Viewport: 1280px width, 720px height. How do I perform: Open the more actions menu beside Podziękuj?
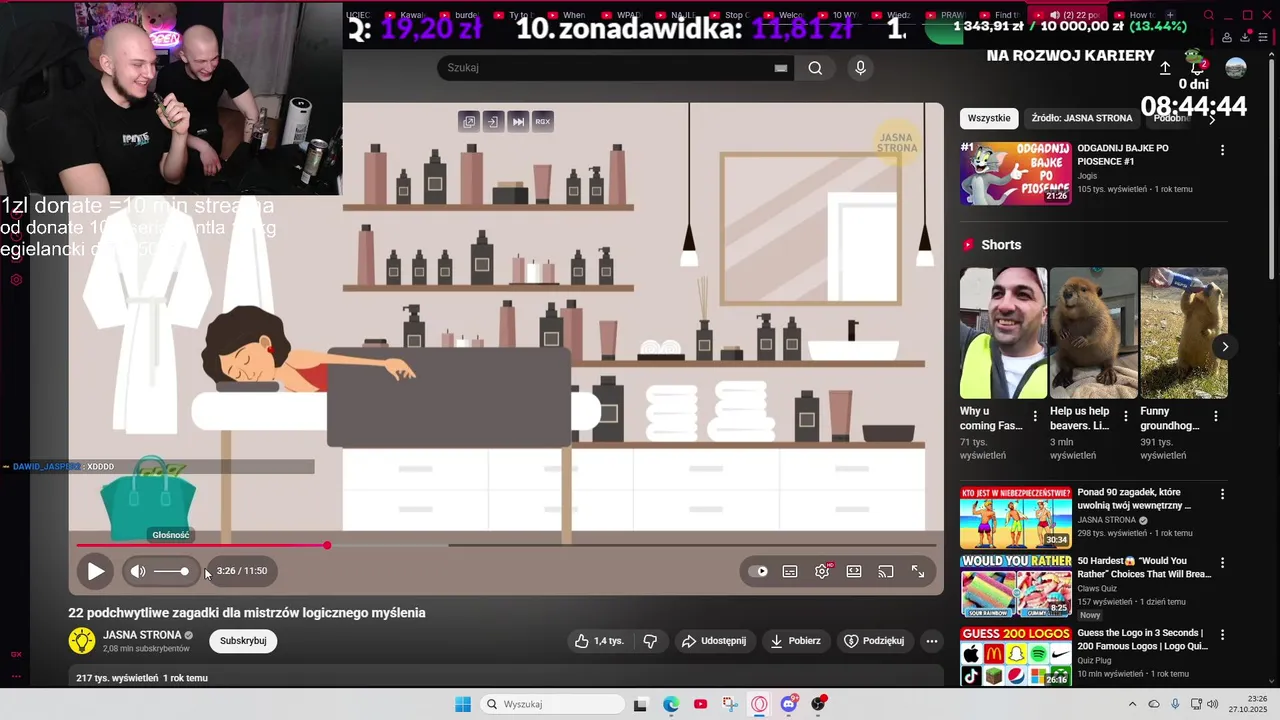pyautogui.click(x=932, y=641)
